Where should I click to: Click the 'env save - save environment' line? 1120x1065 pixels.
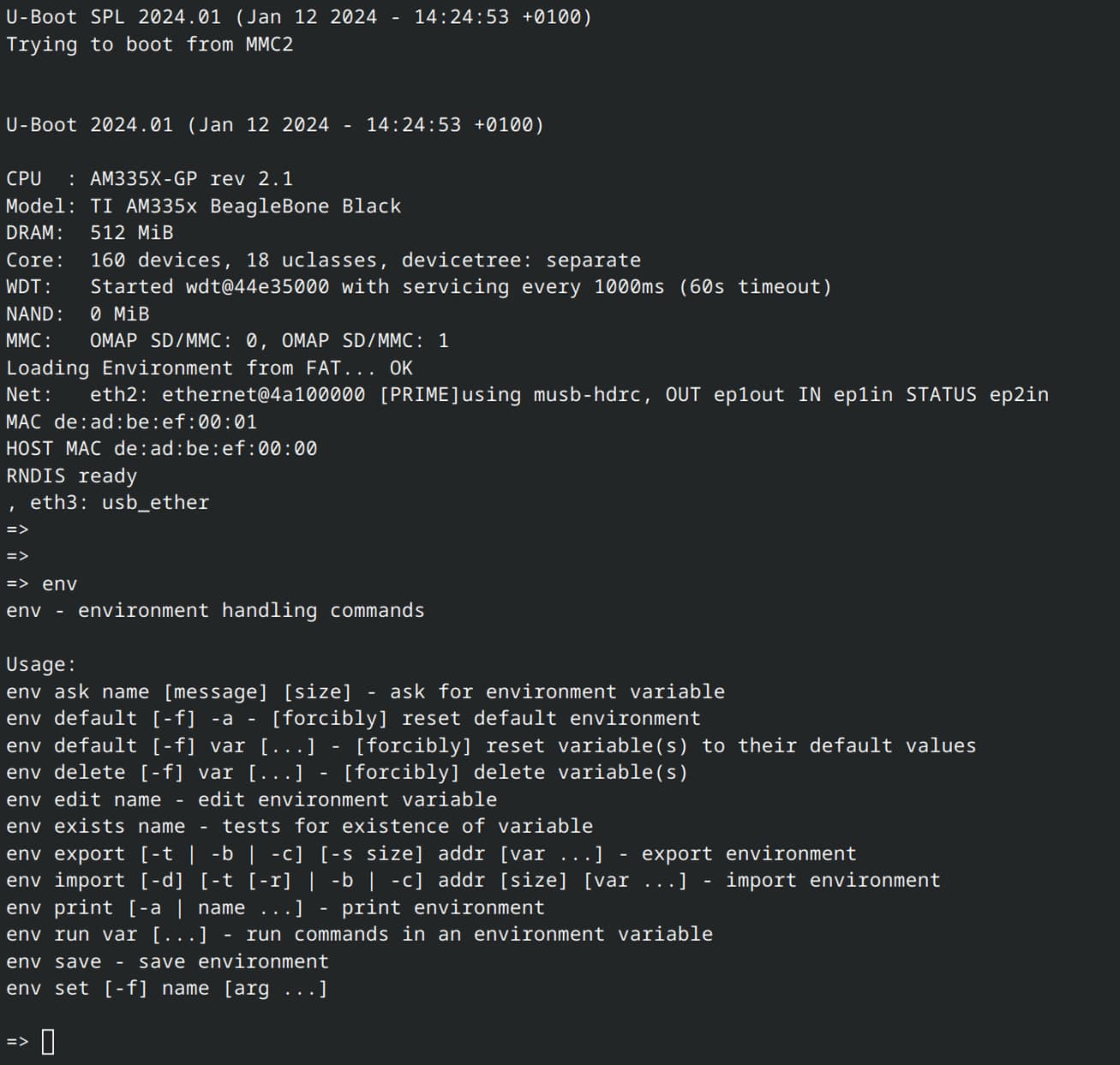(167, 962)
